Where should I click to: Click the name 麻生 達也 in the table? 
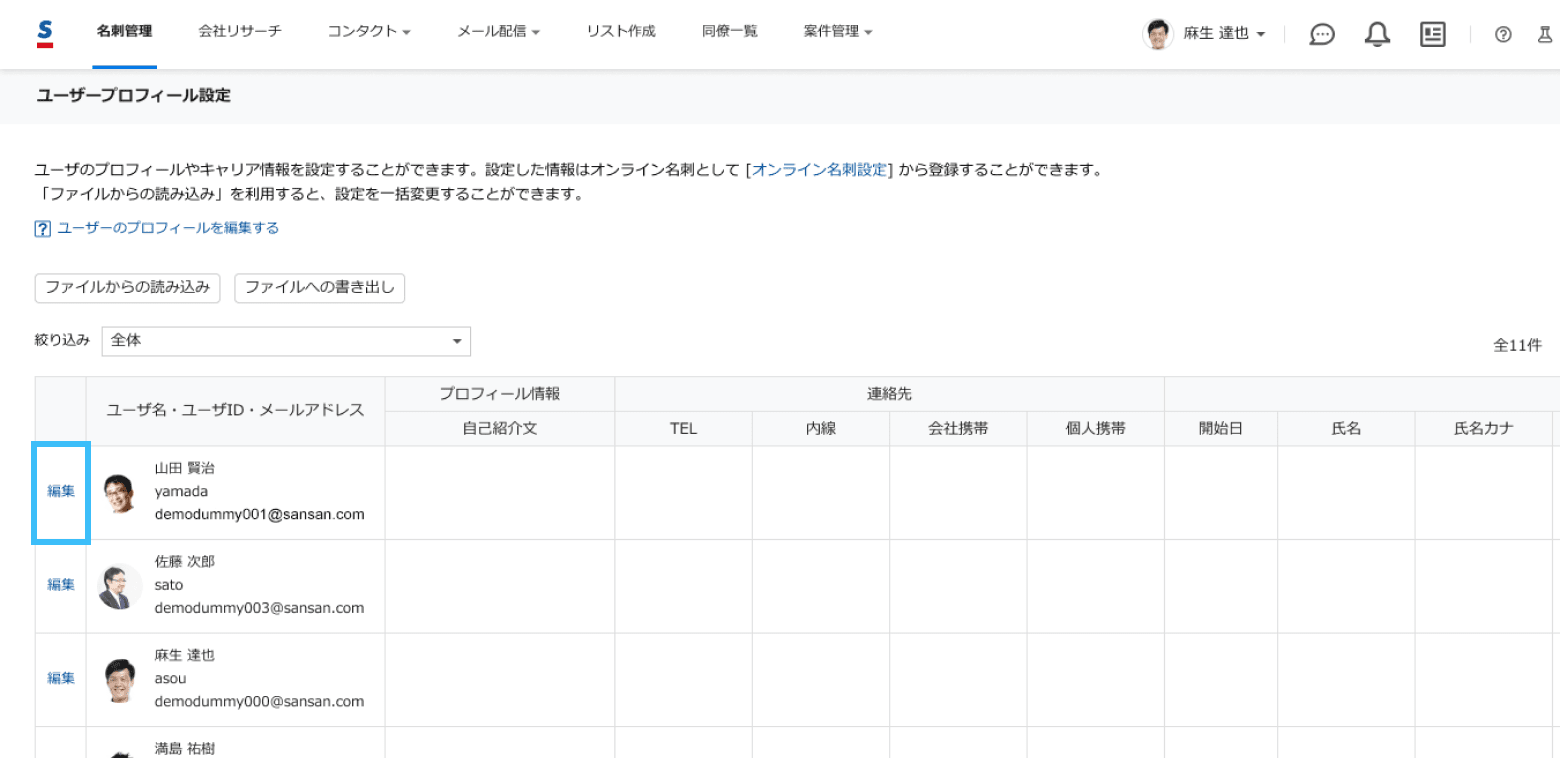point(185,655)
